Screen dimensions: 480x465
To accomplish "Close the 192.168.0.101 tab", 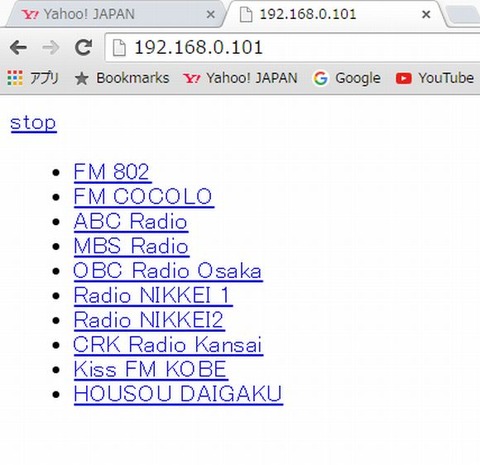I will pyautogui.click(x=426, y=14).
